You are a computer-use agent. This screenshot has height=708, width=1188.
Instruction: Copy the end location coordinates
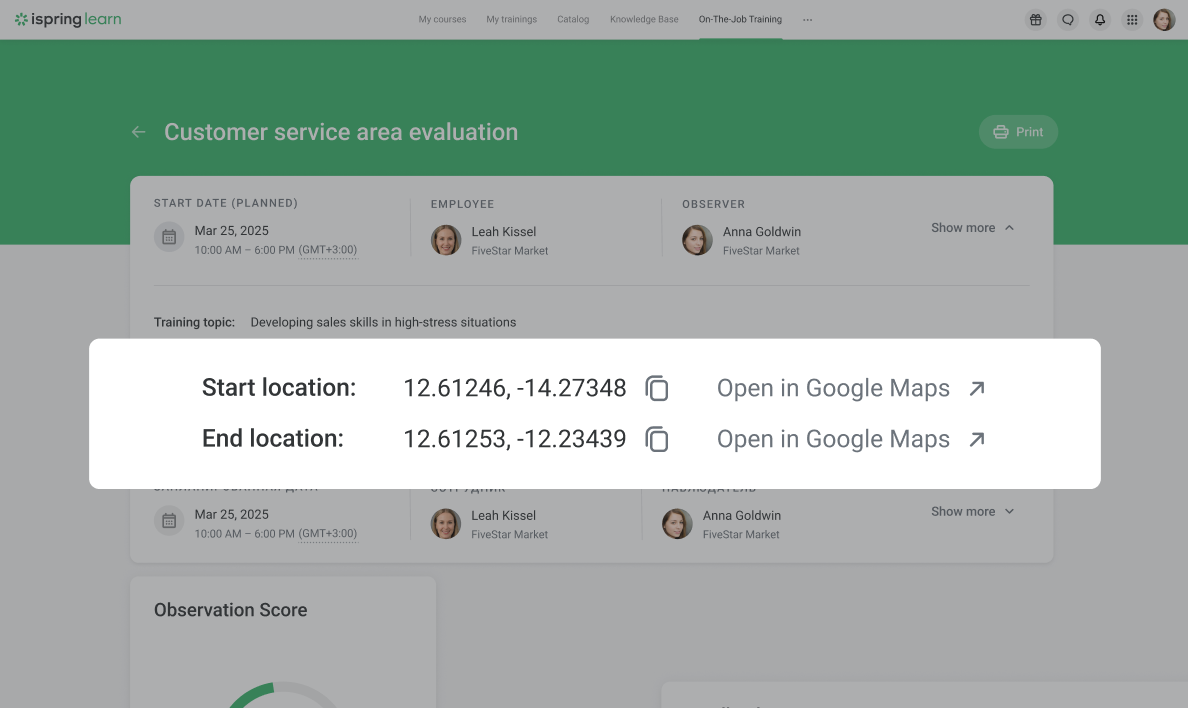[x=657, y=439]
